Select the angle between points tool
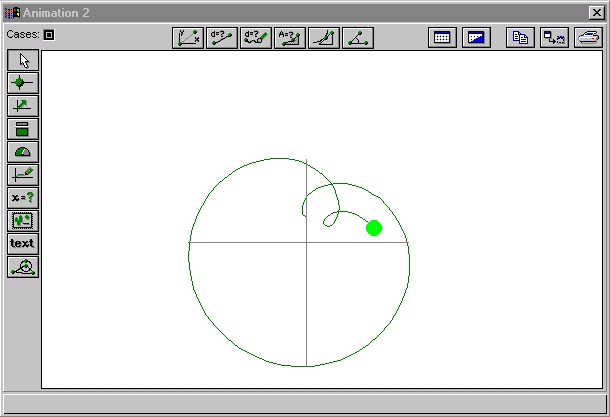 pyautogui.click(x=358, y=38)
